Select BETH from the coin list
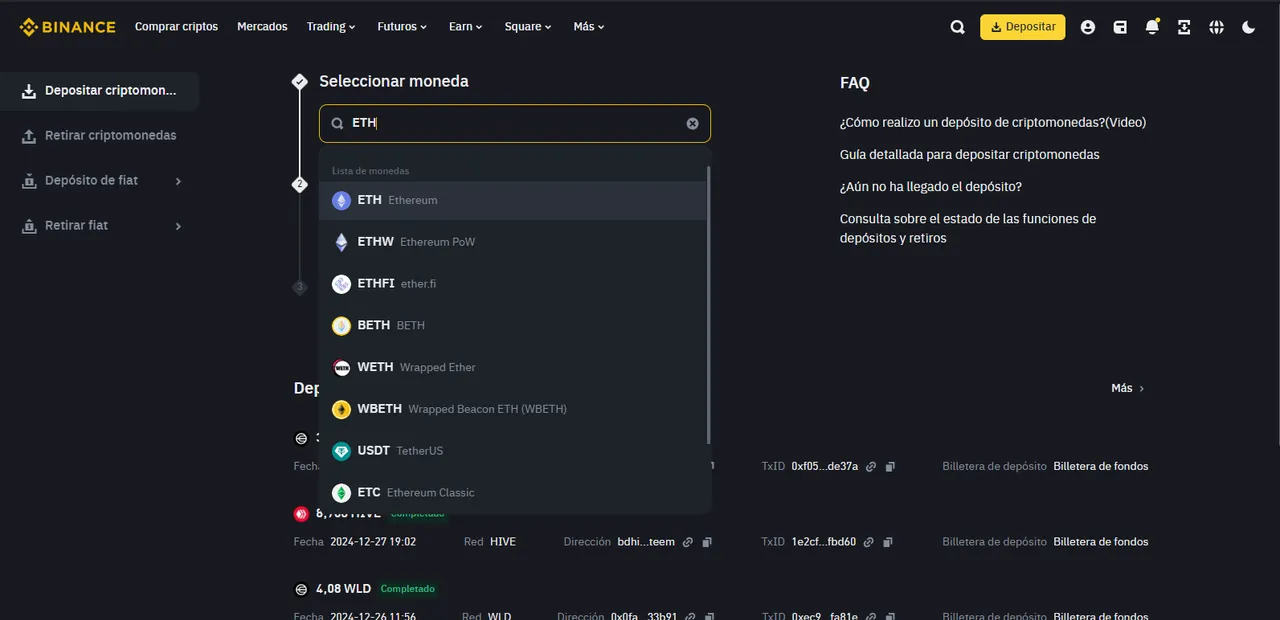The height and width of the screenshot is (620, 1280). coord(513,325)
